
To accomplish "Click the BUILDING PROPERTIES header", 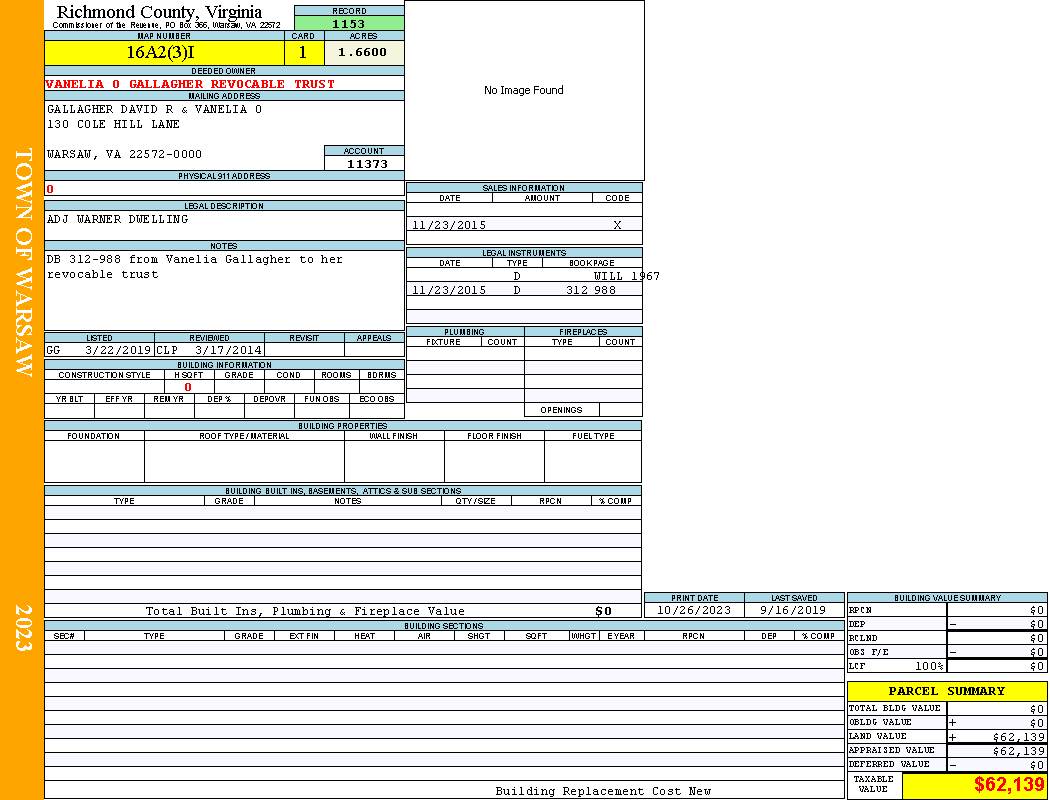I will [x=343, y=426].
